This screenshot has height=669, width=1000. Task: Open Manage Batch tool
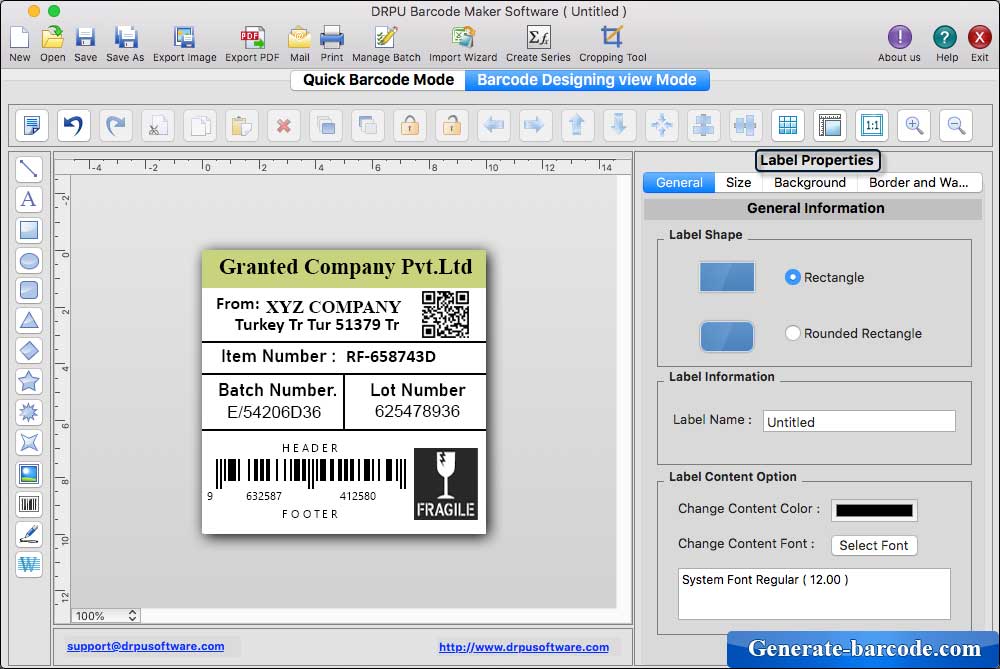[386, 43]
